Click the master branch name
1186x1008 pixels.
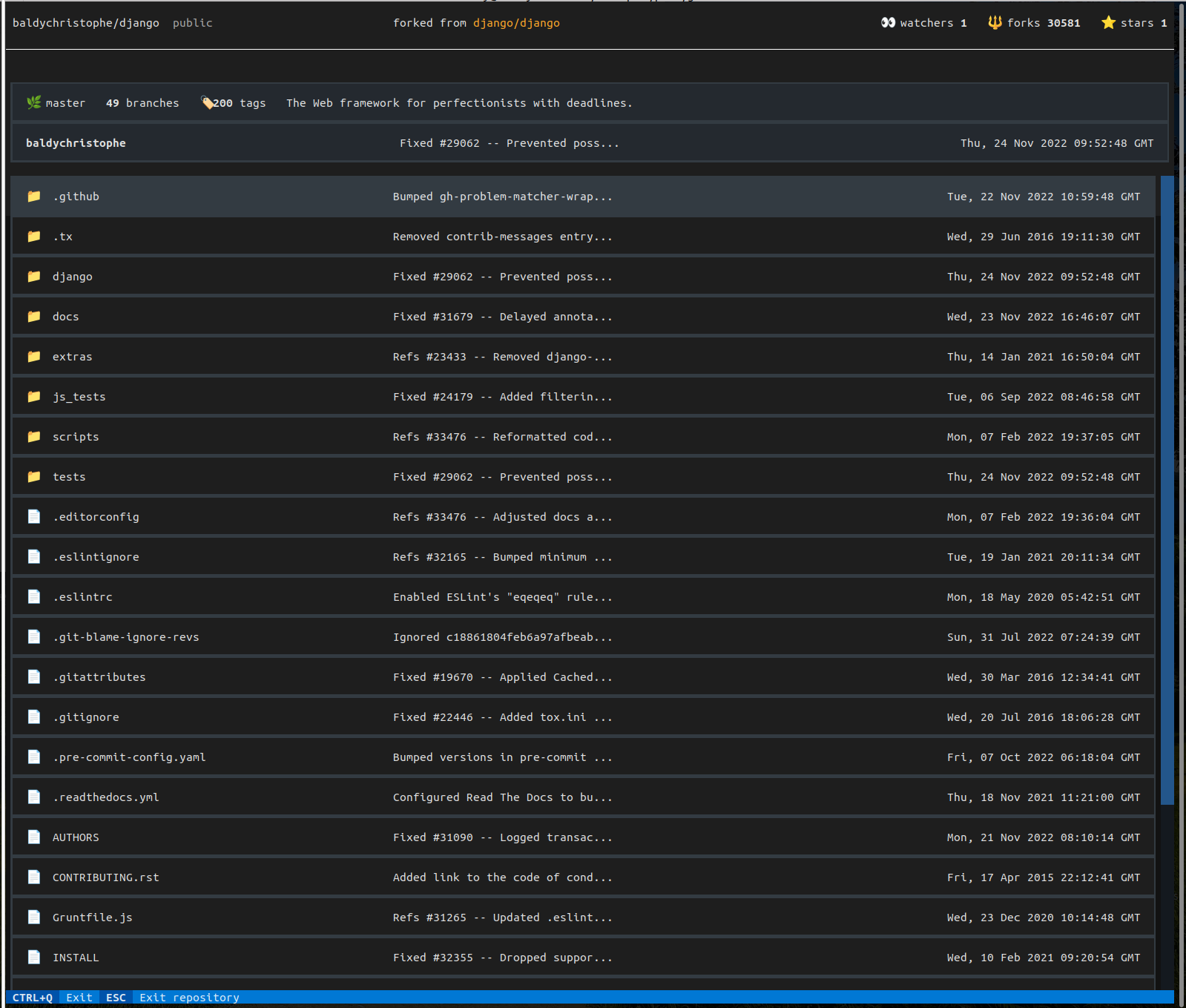pyautogui.click(x=65, y=103)
